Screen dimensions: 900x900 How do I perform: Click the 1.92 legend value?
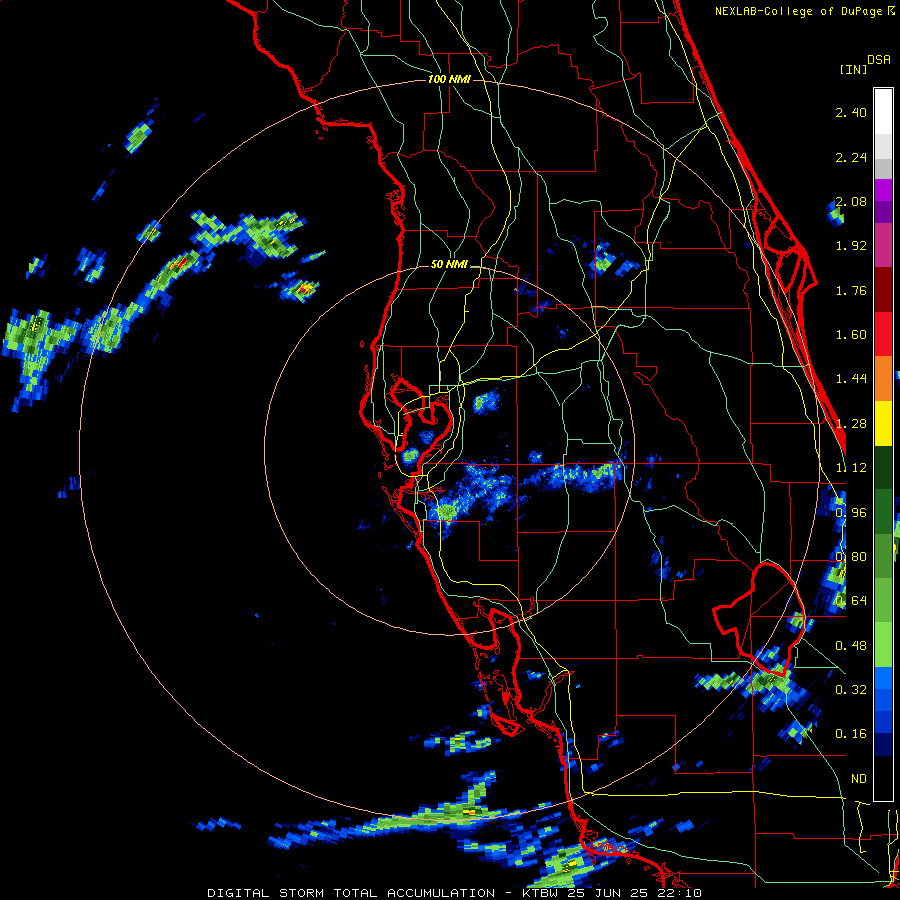point(851,246)
